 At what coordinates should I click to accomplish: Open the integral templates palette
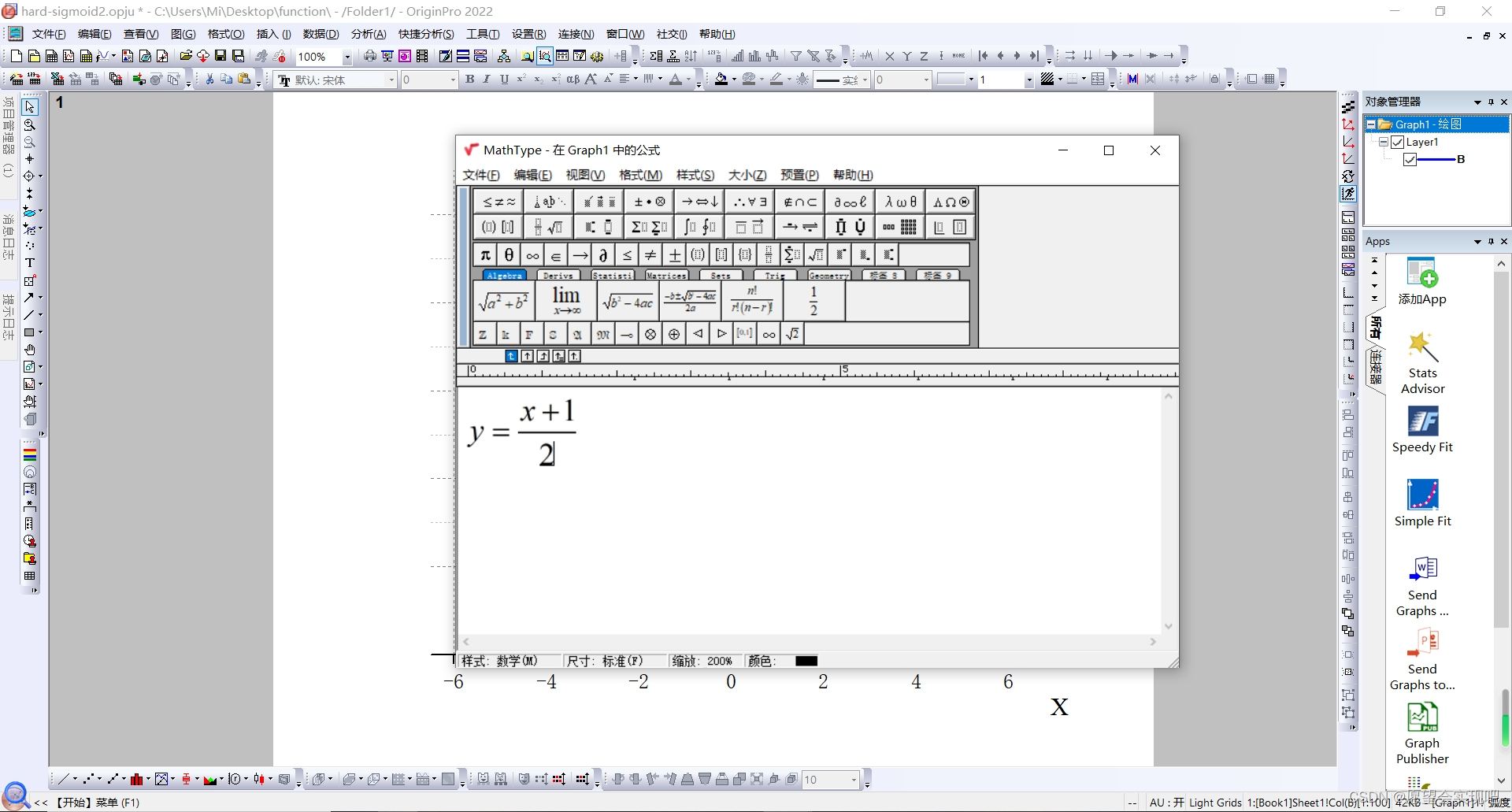pyautogui.click(x=699, y=228)
